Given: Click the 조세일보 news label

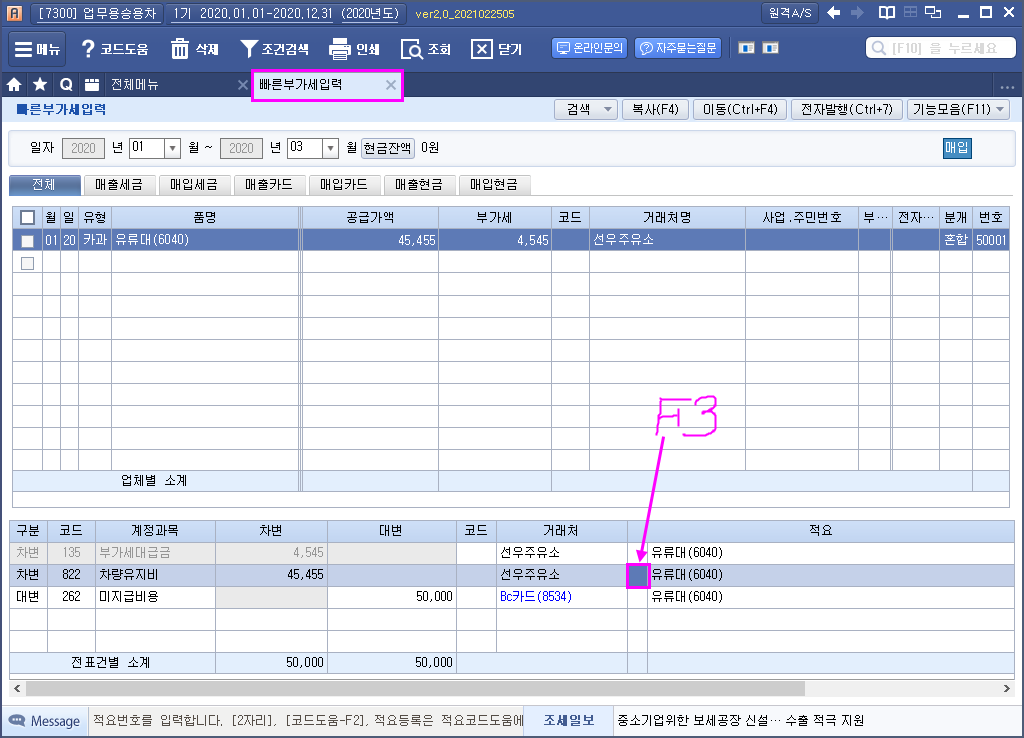Looking at the screenshot, I should (x=569, y=720).
